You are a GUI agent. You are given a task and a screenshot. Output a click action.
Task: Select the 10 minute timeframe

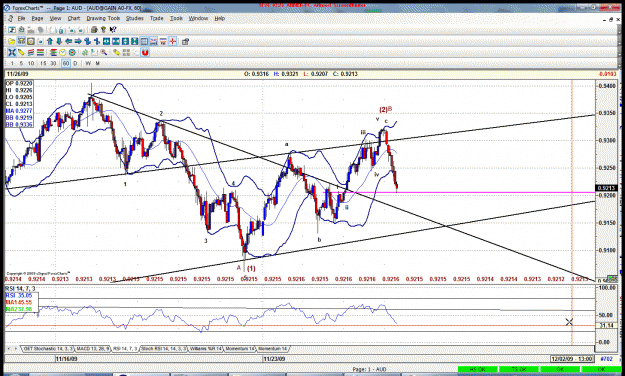click(x=31, y=63)
